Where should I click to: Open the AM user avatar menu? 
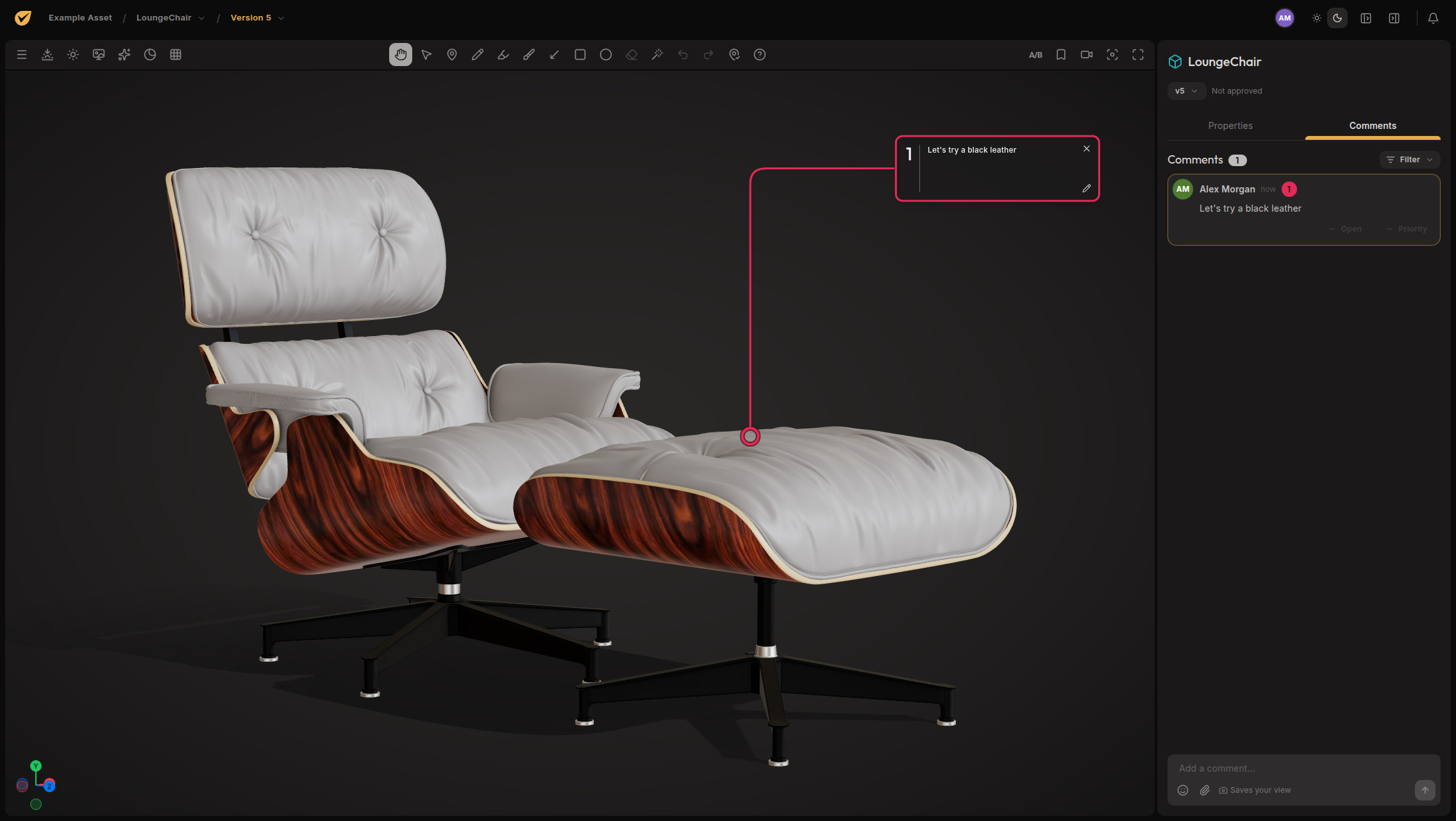(x=1285, y=18)
